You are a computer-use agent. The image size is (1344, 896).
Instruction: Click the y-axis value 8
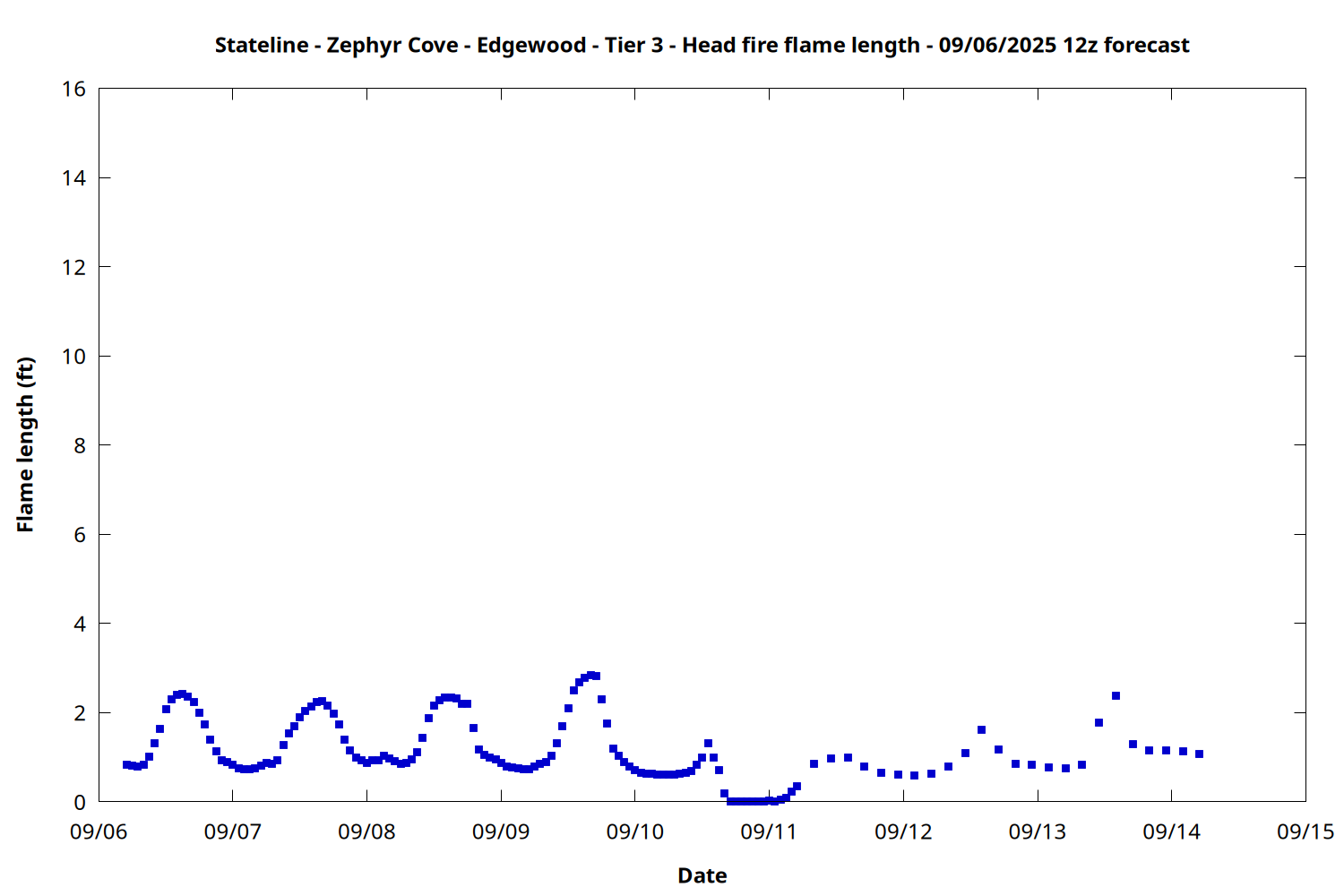(x=81, y=445)
